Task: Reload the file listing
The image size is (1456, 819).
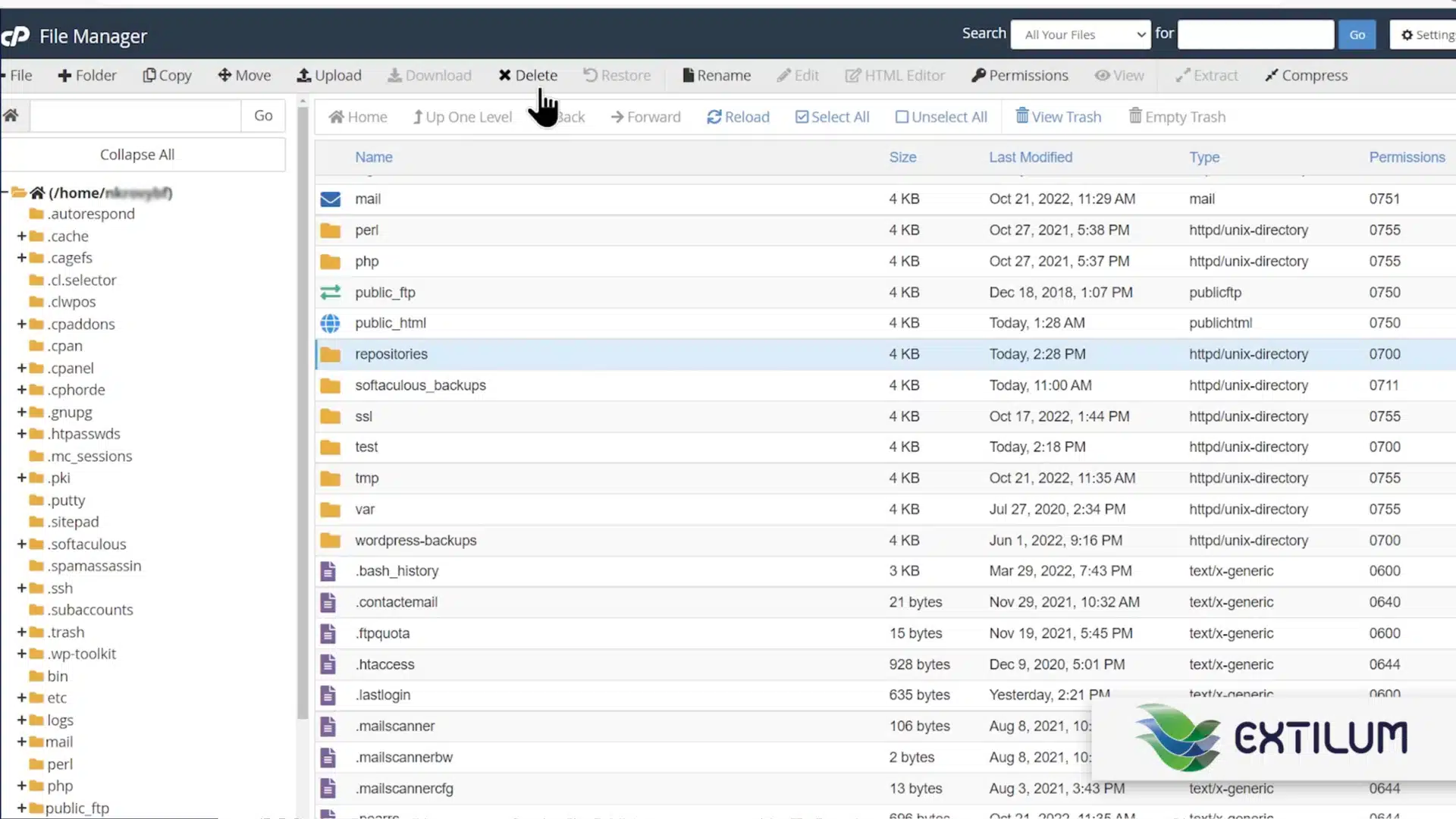Action: pos(739,117)
